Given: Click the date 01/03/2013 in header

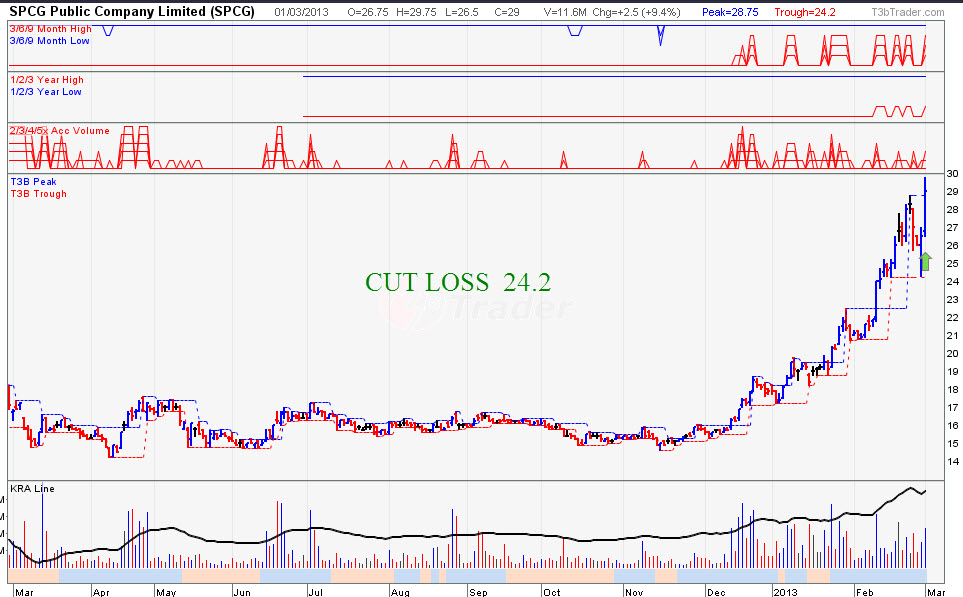Looking at the screenshot, I should [302, 12].
